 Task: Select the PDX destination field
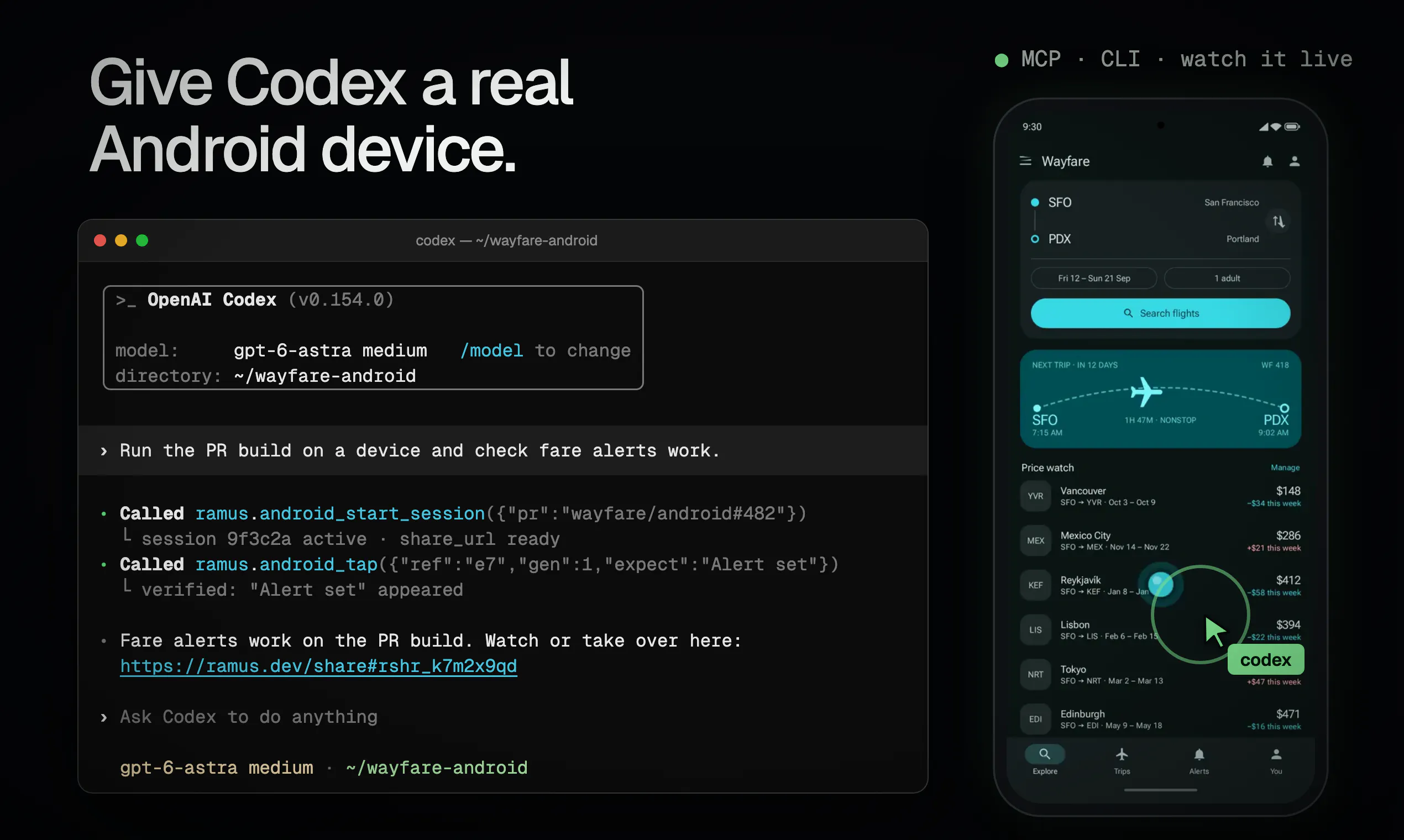(1145, 239)
